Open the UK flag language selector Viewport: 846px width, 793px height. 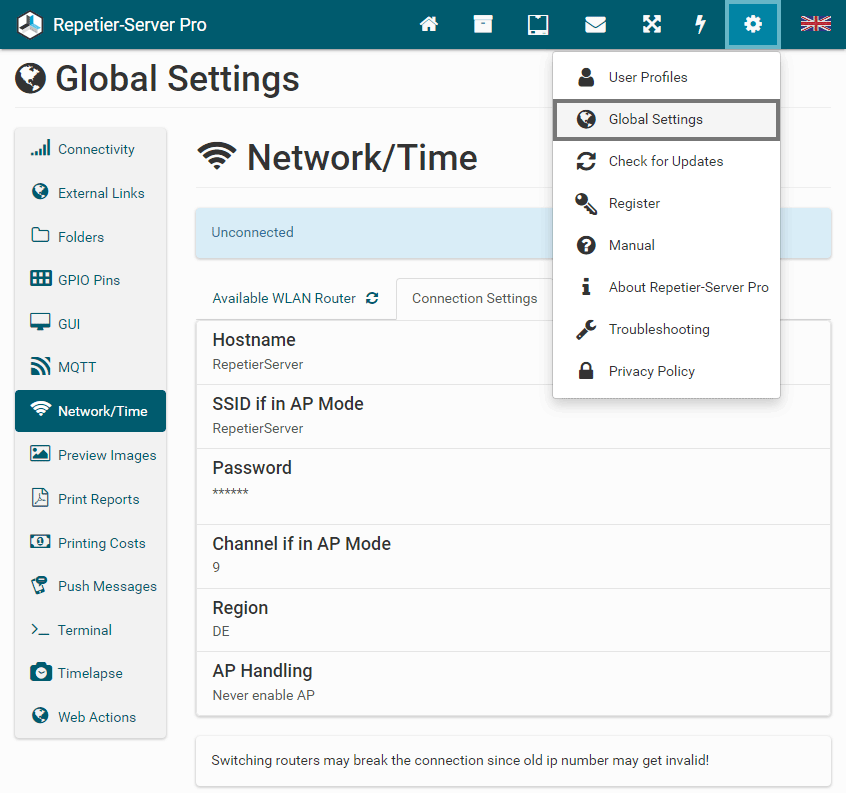pyautogui.click(x=815, y=24)
